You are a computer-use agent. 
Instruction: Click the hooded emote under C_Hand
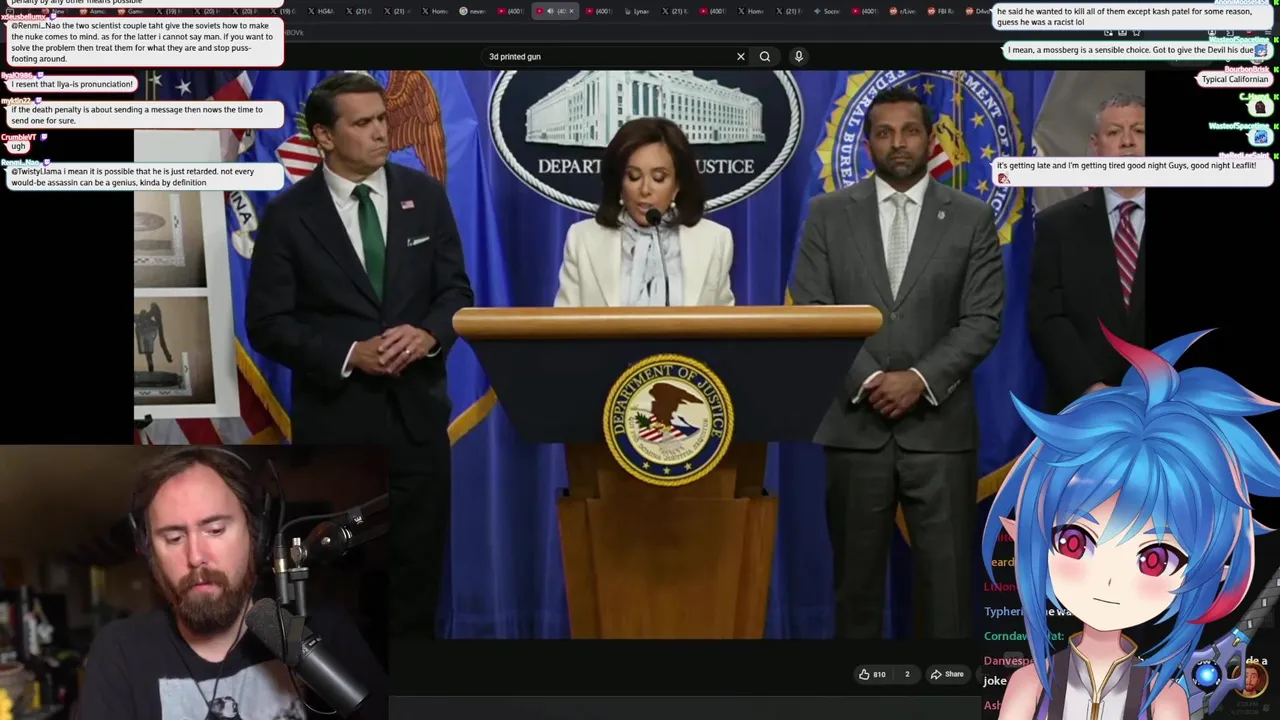[1259, 107]
